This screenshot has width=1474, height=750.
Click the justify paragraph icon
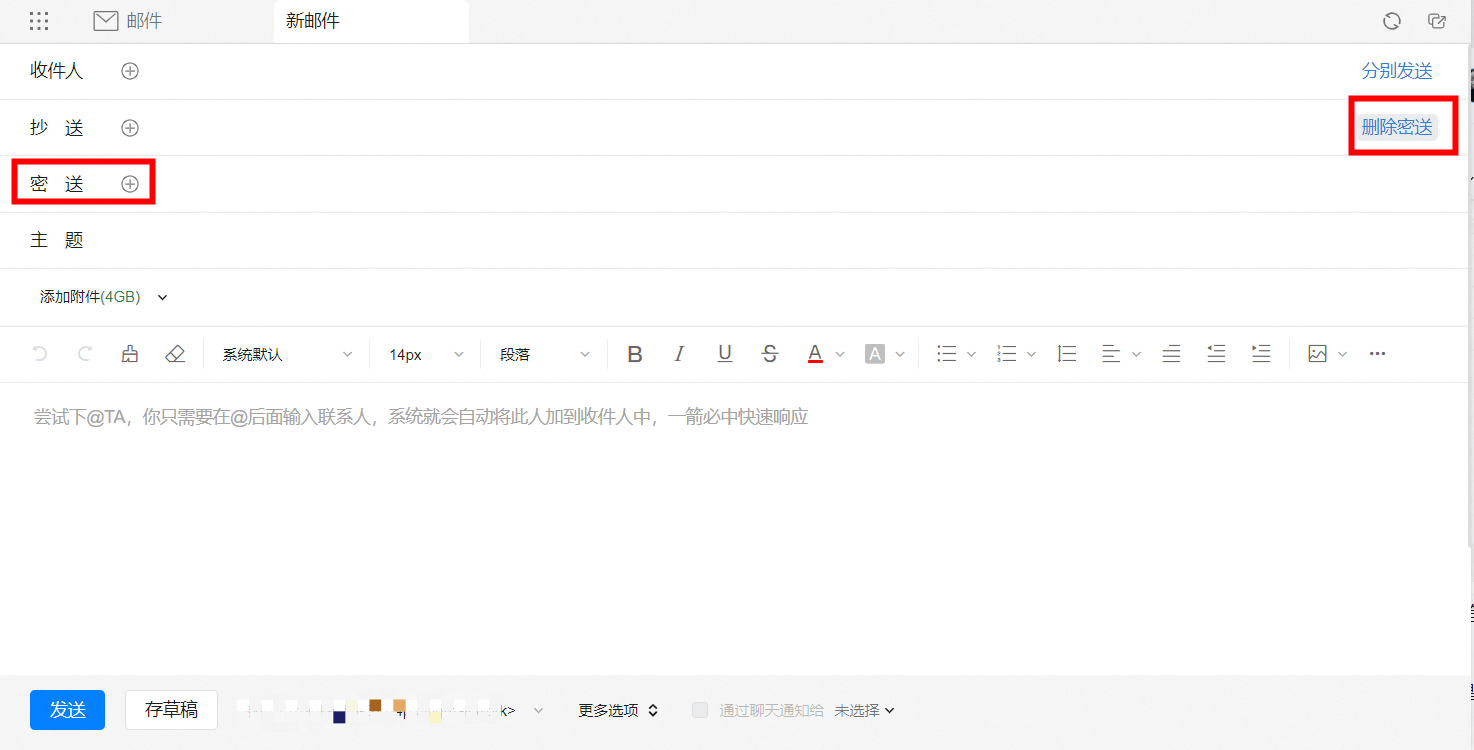(1171, 354)
